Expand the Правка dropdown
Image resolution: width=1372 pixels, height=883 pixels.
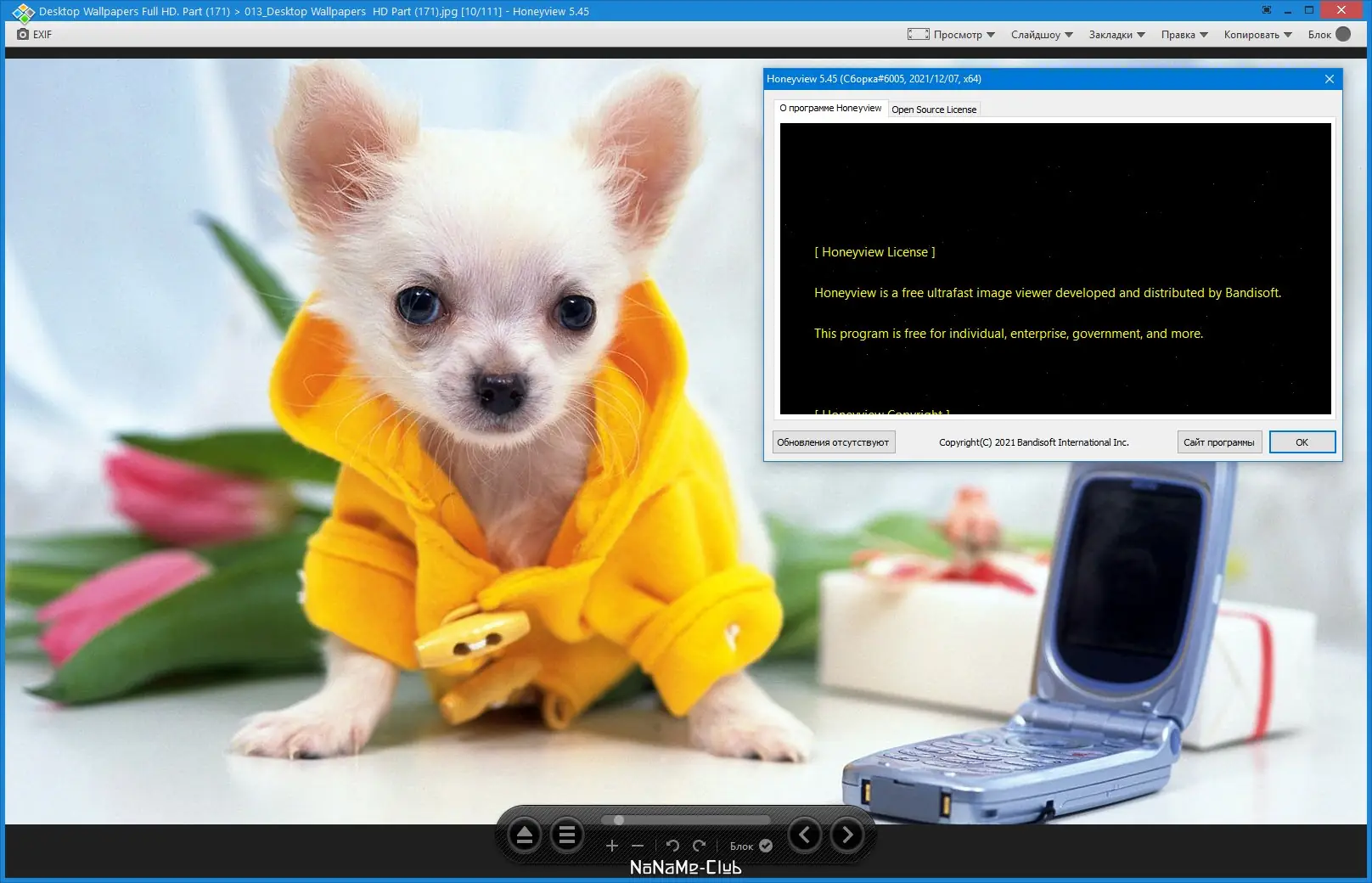click(x=1184, y=35)
